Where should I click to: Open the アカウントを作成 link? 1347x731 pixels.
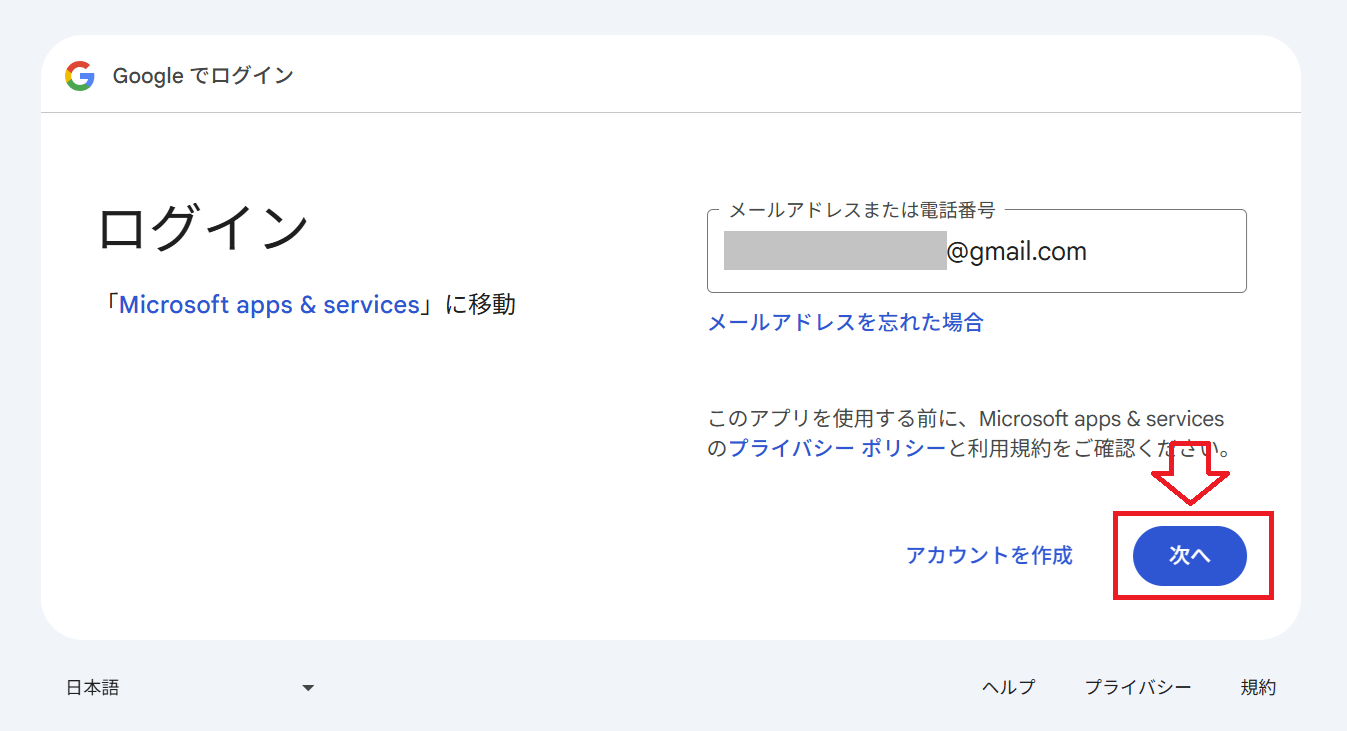click(989, 555)
